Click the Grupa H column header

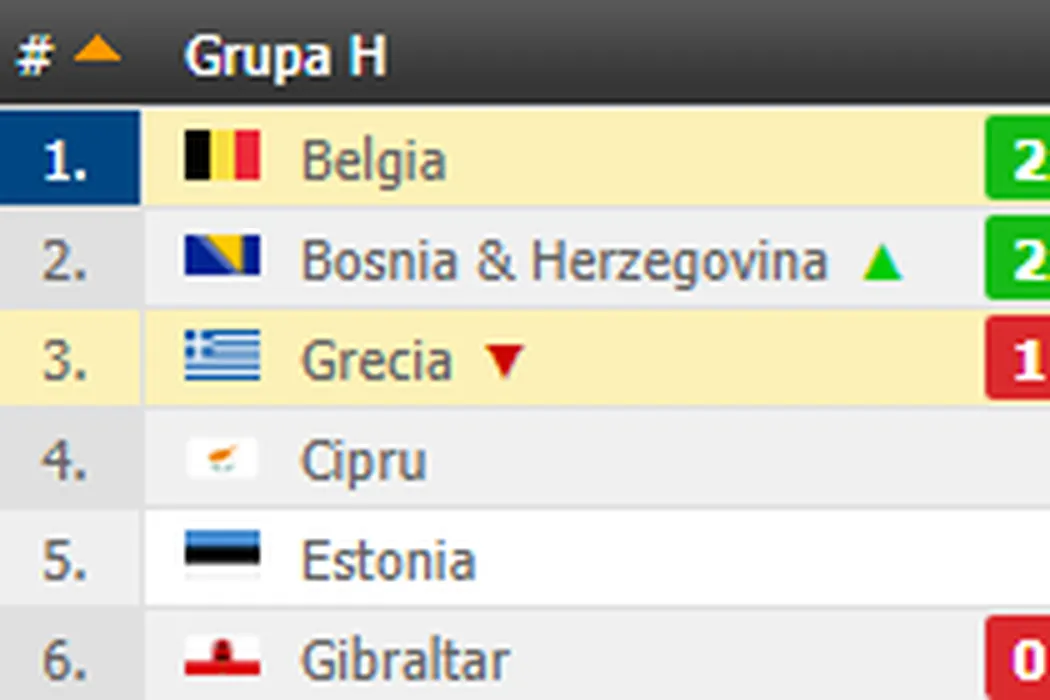(285, 56)
